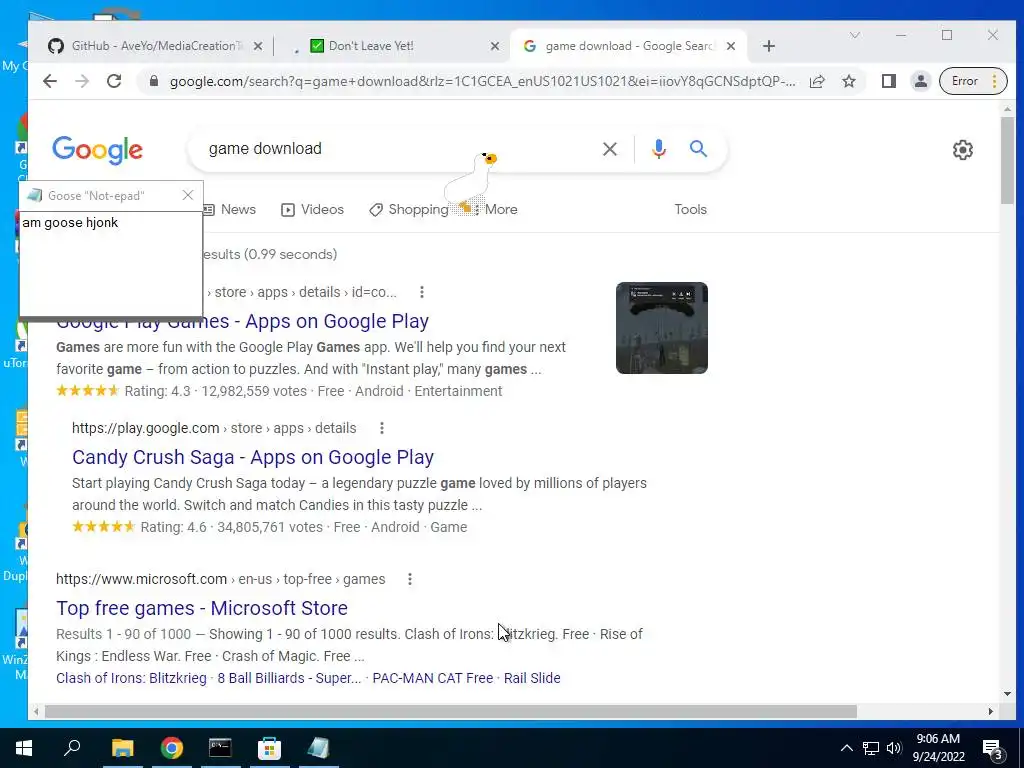Switch to News results
The width and height of the screenshot is (1024, 768).
229,210
